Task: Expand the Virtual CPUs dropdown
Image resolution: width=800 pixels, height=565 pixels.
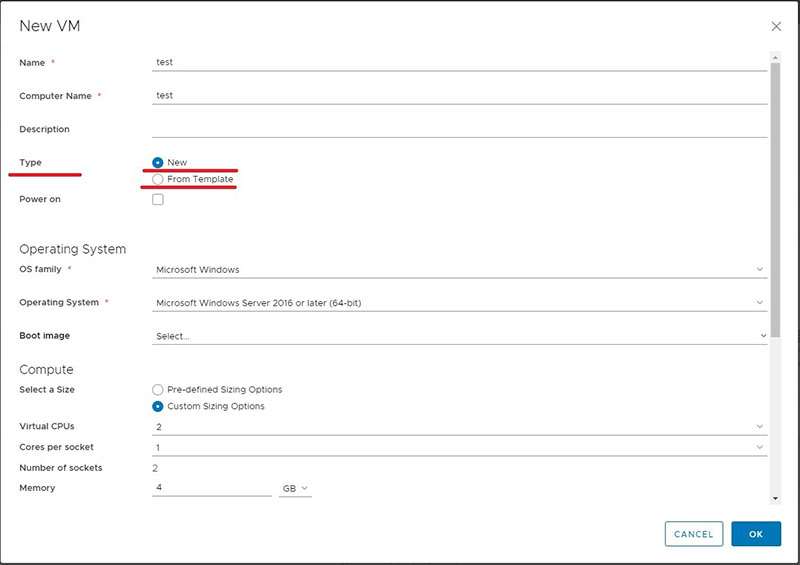Action: coord(460,426)
